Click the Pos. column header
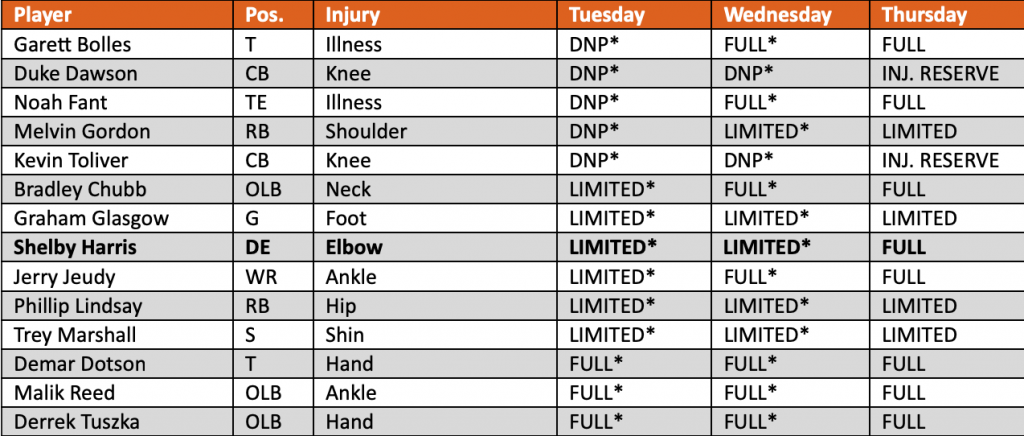Image resolution: width=1024 pixels, height=436 pixels. (263, 15)
